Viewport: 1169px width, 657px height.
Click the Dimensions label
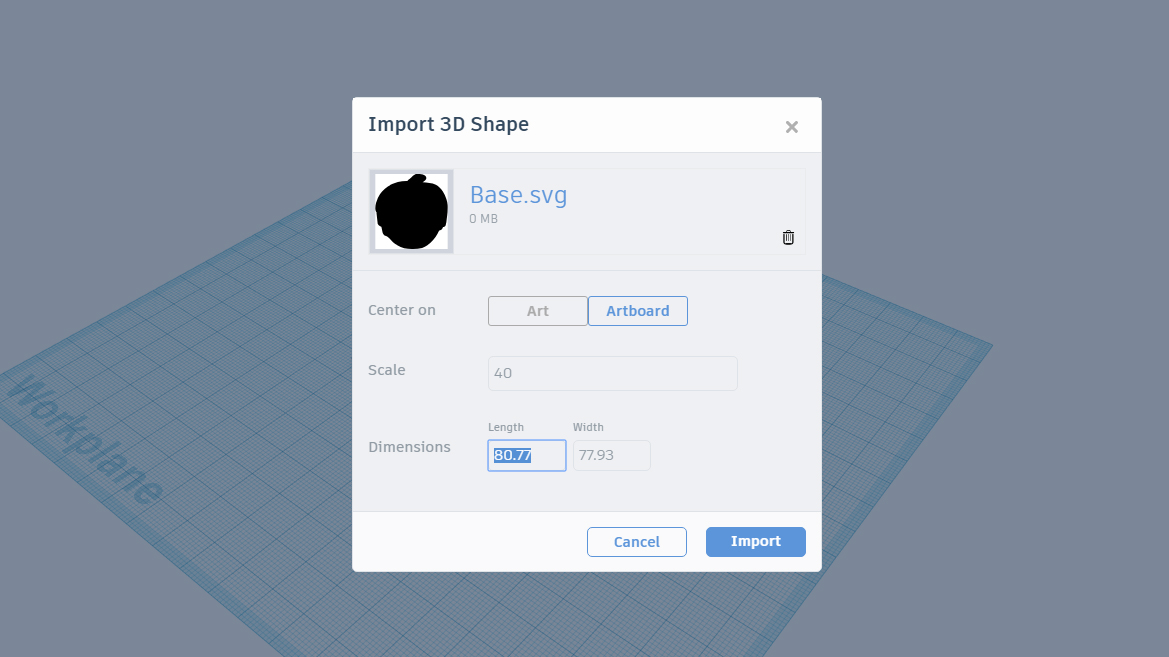(409, 447)
